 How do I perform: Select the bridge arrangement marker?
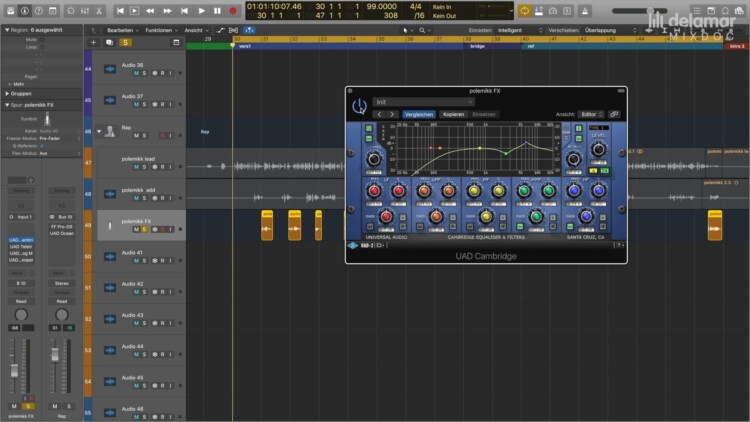492,46
